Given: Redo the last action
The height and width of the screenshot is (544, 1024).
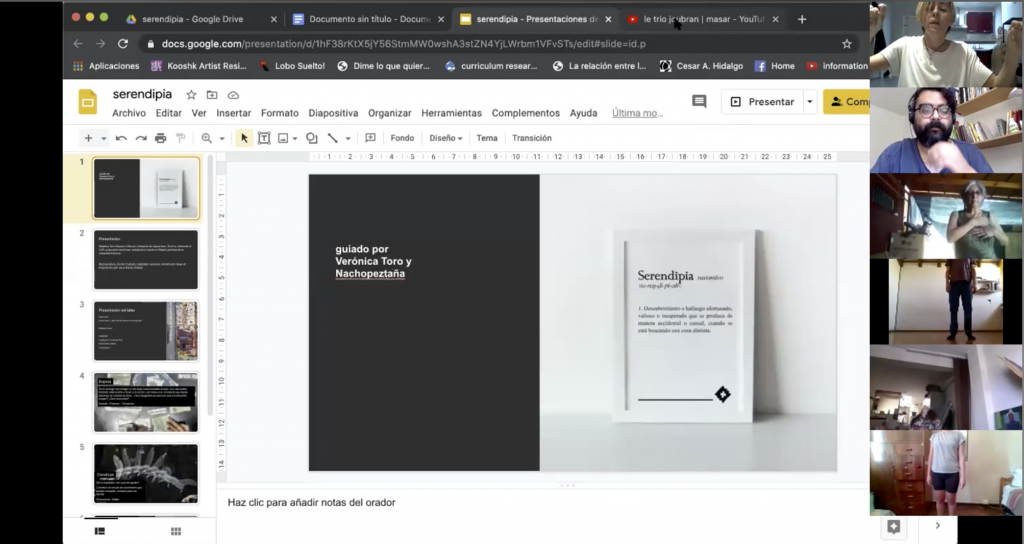Looking at the screenshot, I should (140, 138).
